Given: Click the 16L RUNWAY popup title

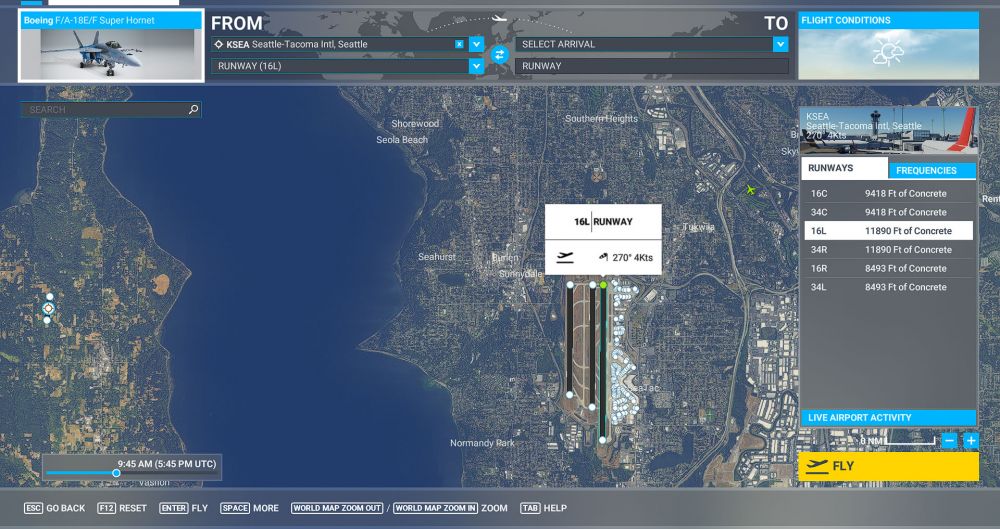Looking at the screenshot, I should click(x=603, y=221).
